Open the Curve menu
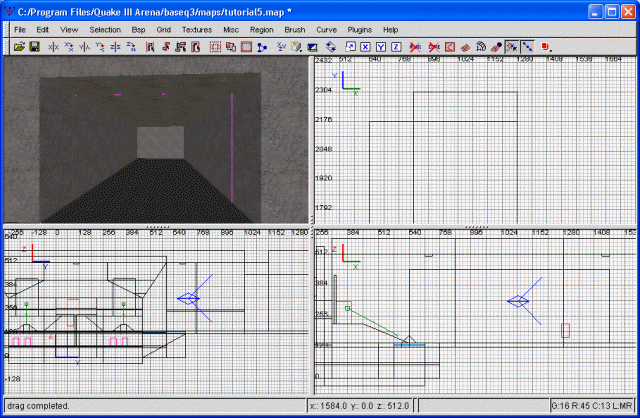 [327, 30]
